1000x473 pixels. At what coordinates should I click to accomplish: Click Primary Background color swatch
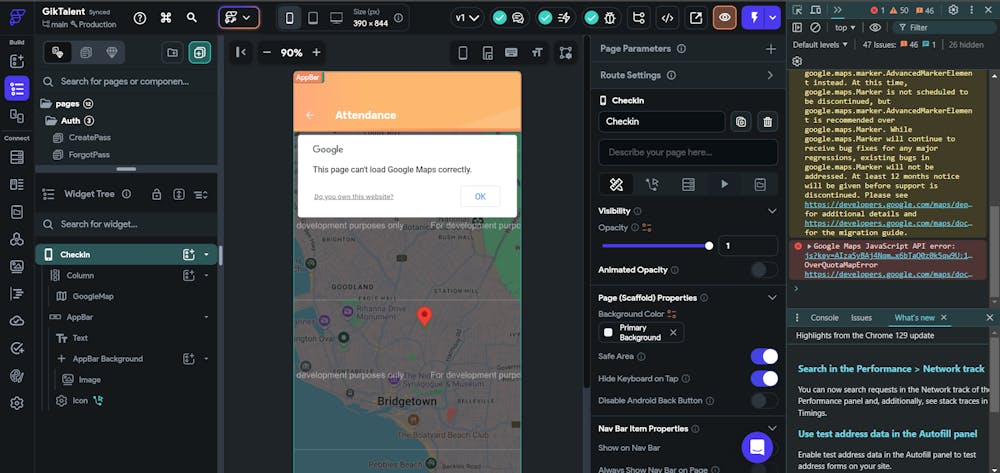[x=608, y=332]
